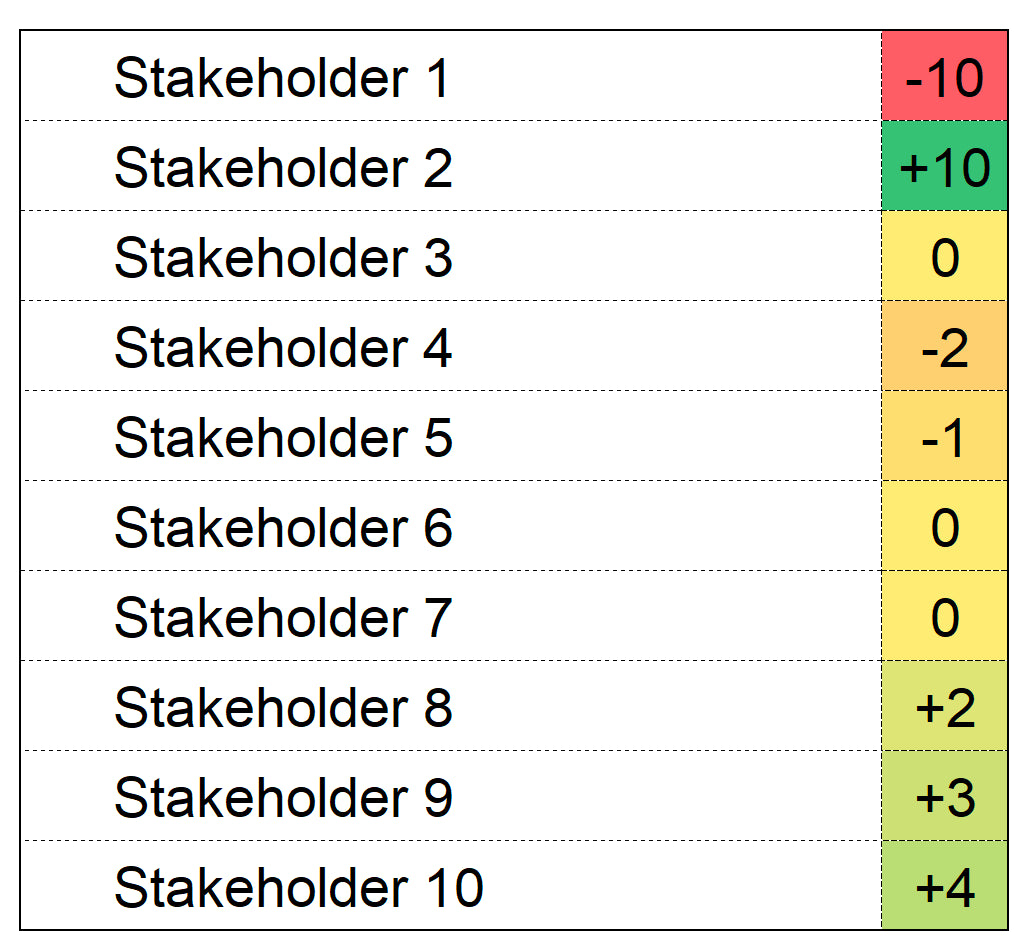1036x948 pixels.
Task: Click Stakeholder 3's yellow 0 score cell
Action: click(x=945, y=257)
